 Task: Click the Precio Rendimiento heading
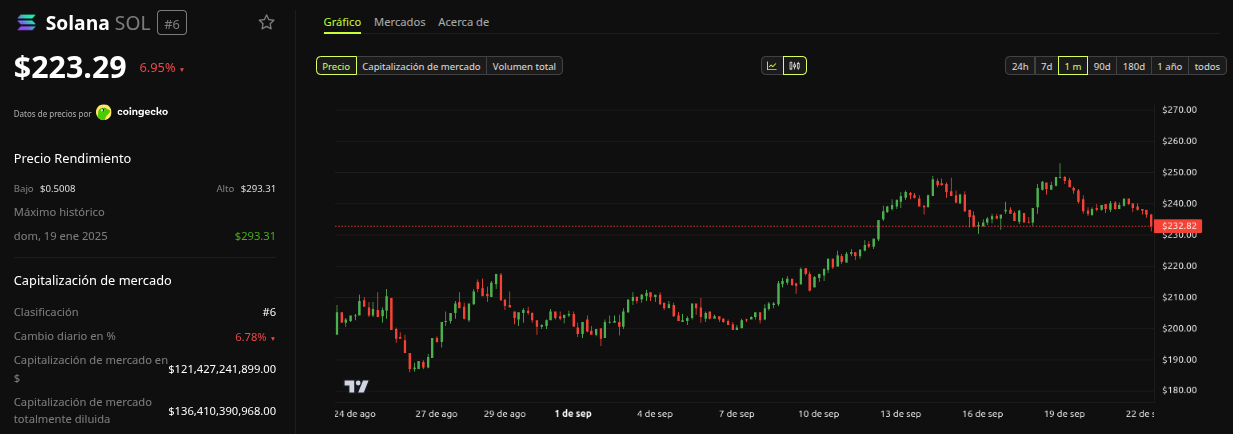(x=72, y=158)
